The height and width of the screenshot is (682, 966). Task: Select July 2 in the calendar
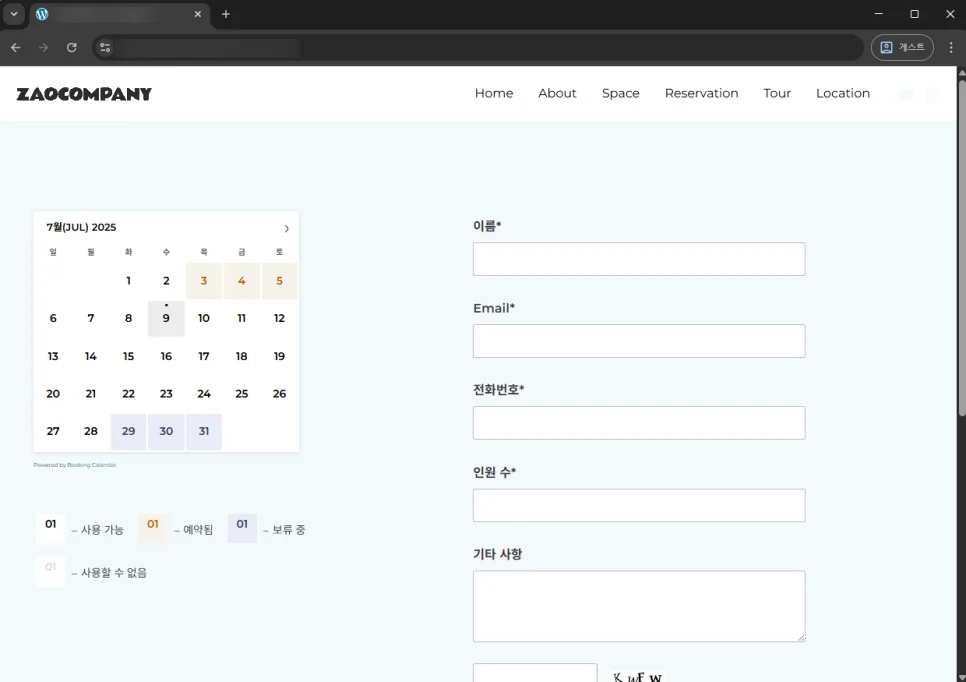[x=166, y=281]
